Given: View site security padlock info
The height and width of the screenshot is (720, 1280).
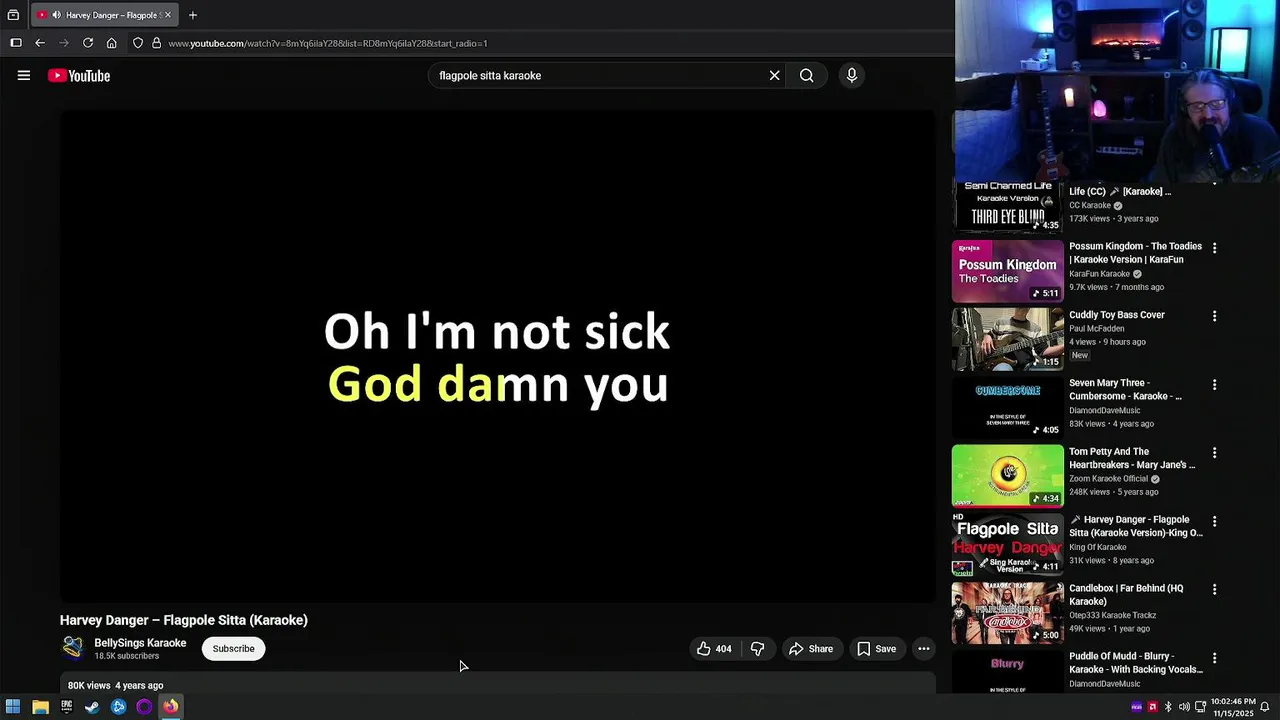Looking at the screenshot, I should pos(156,43).
